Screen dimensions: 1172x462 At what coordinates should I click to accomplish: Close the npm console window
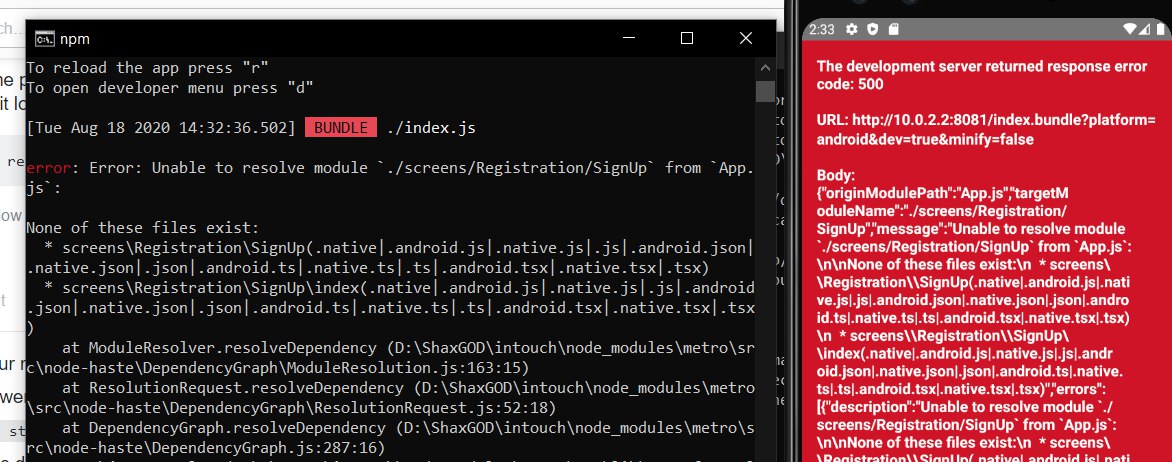pyautogui.click(x=745, y=39)
